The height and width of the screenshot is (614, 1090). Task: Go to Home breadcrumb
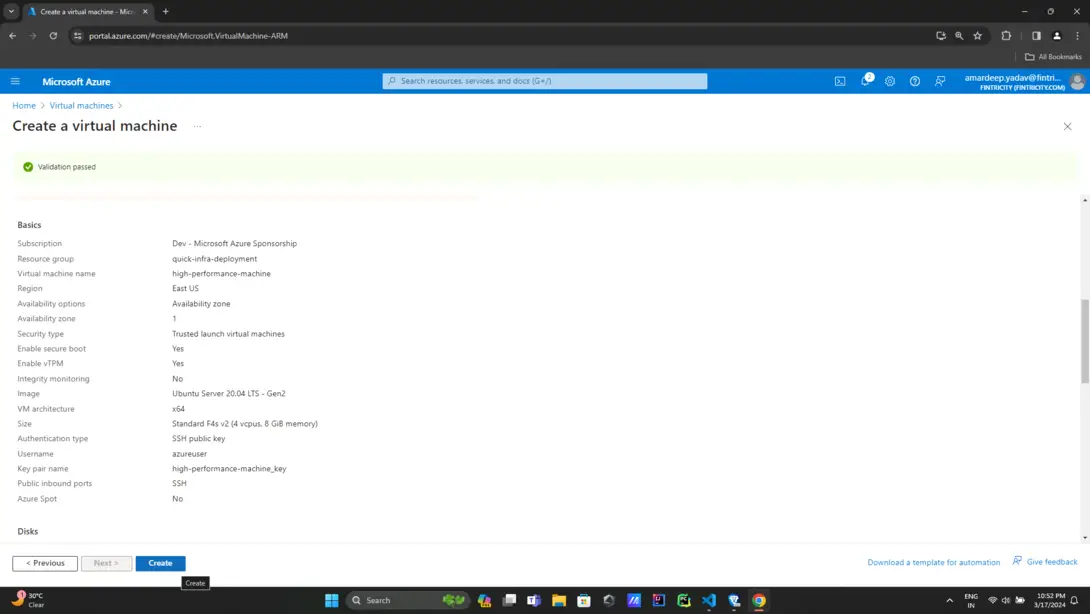(24, 106)
